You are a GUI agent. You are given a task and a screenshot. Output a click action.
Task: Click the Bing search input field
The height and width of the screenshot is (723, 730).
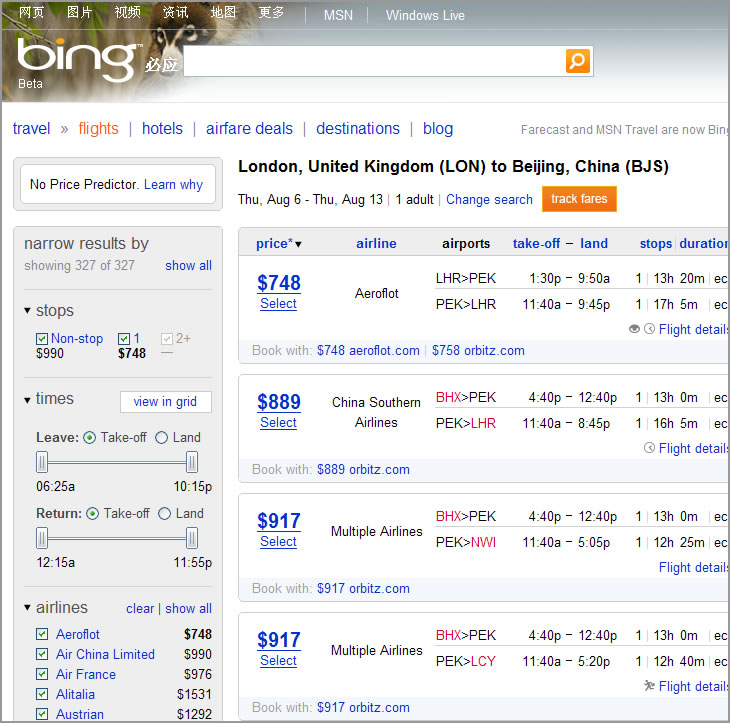(374, 61)
